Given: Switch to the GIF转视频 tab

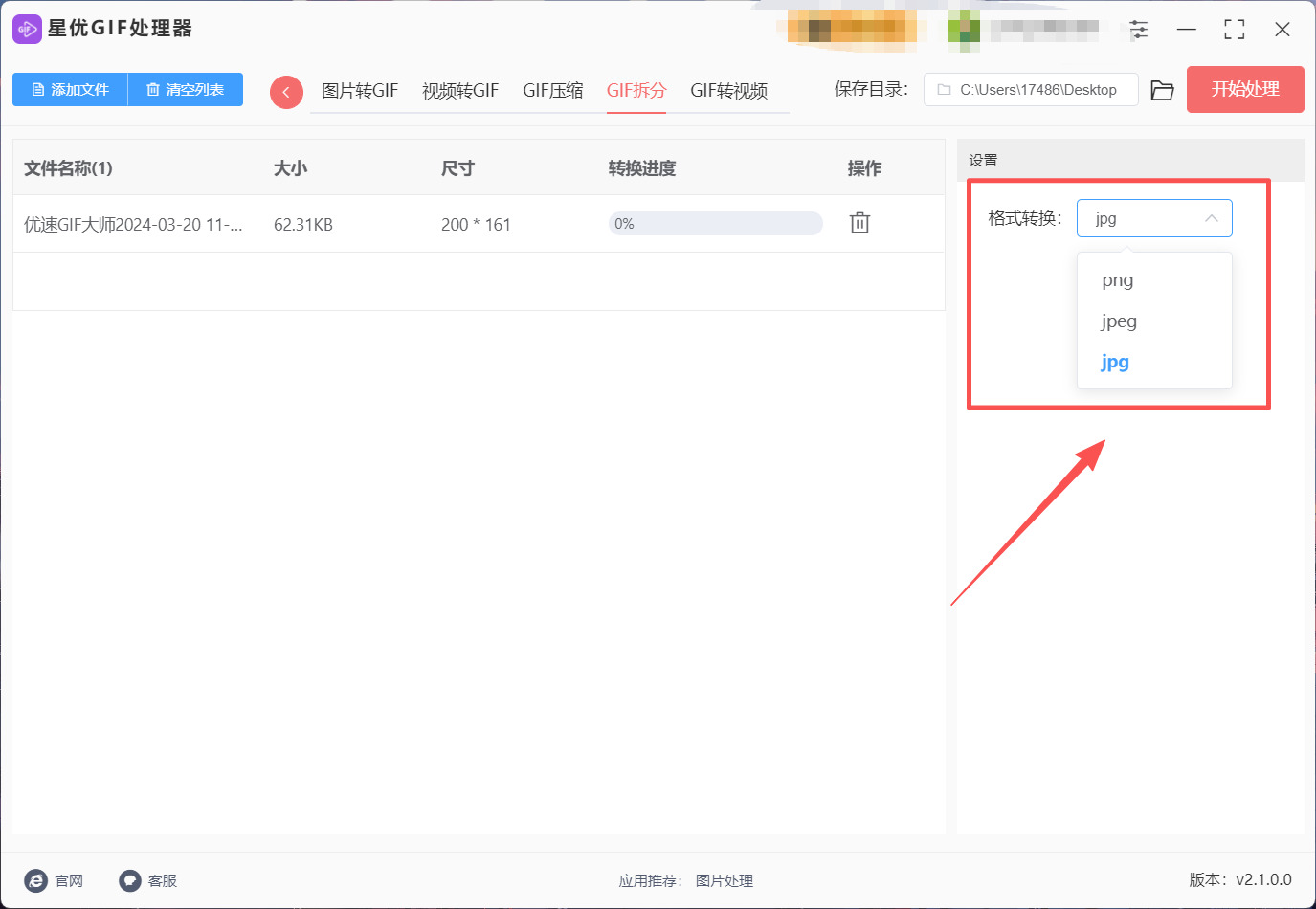Looking at the screenshot, I should (729, 91).
